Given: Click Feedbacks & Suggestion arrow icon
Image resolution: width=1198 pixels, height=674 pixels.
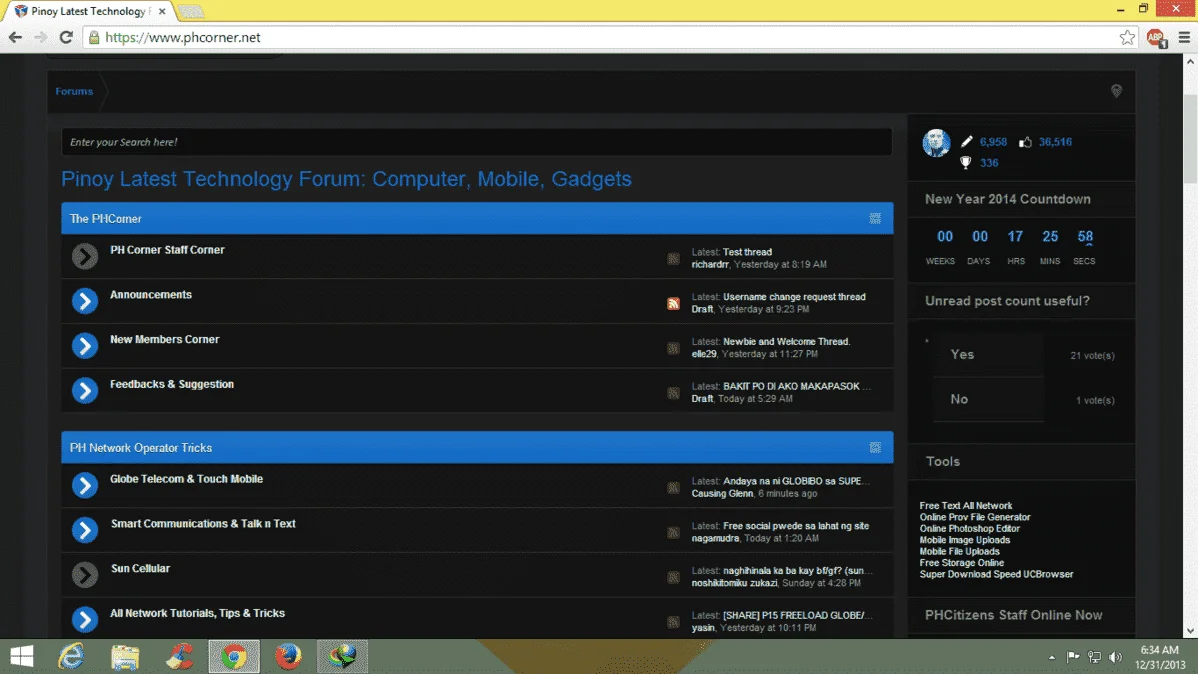Looking at the screenshot, I should pos(85,390).
